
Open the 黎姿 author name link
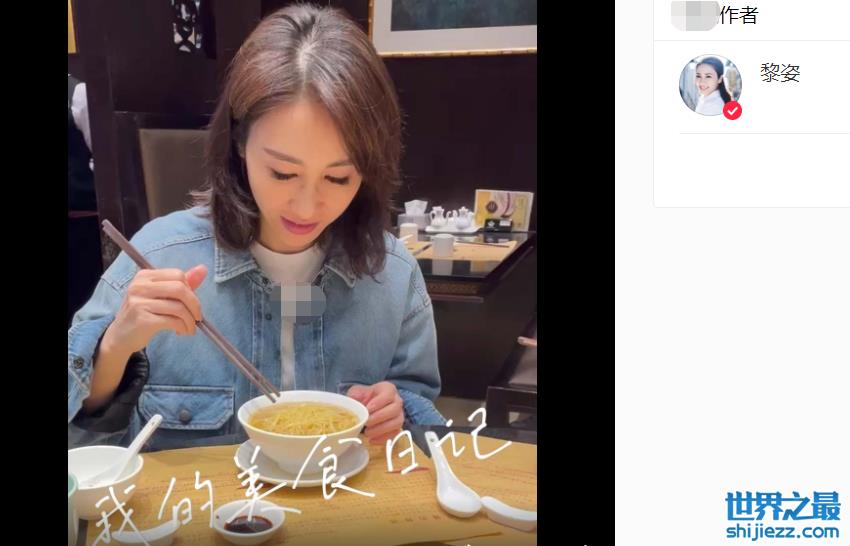pyautogui.click(x=780, y=73)
